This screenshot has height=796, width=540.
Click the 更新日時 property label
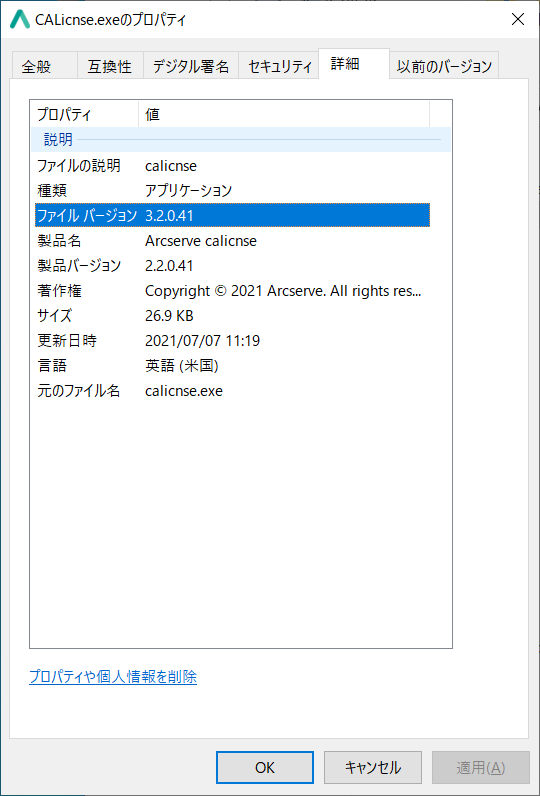pyautogui.click(x=67, y=341)
